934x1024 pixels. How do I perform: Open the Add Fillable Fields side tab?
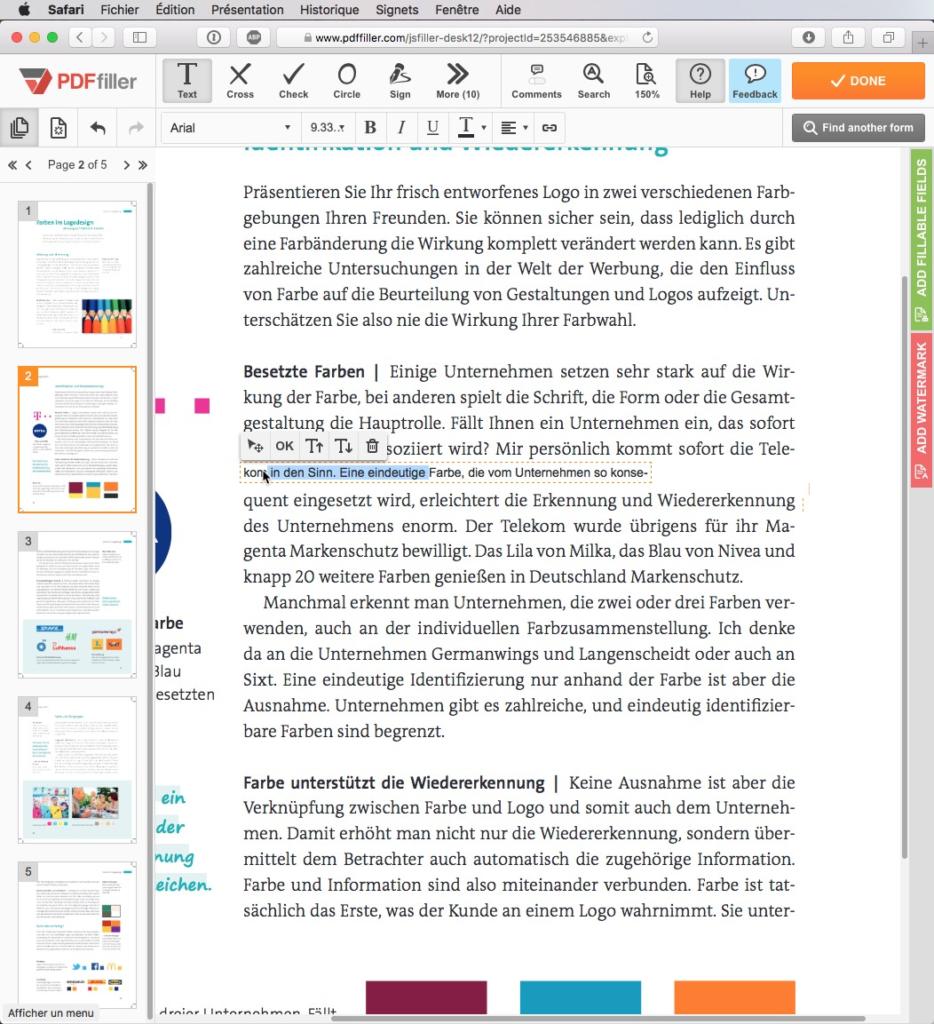coord(921,239)
